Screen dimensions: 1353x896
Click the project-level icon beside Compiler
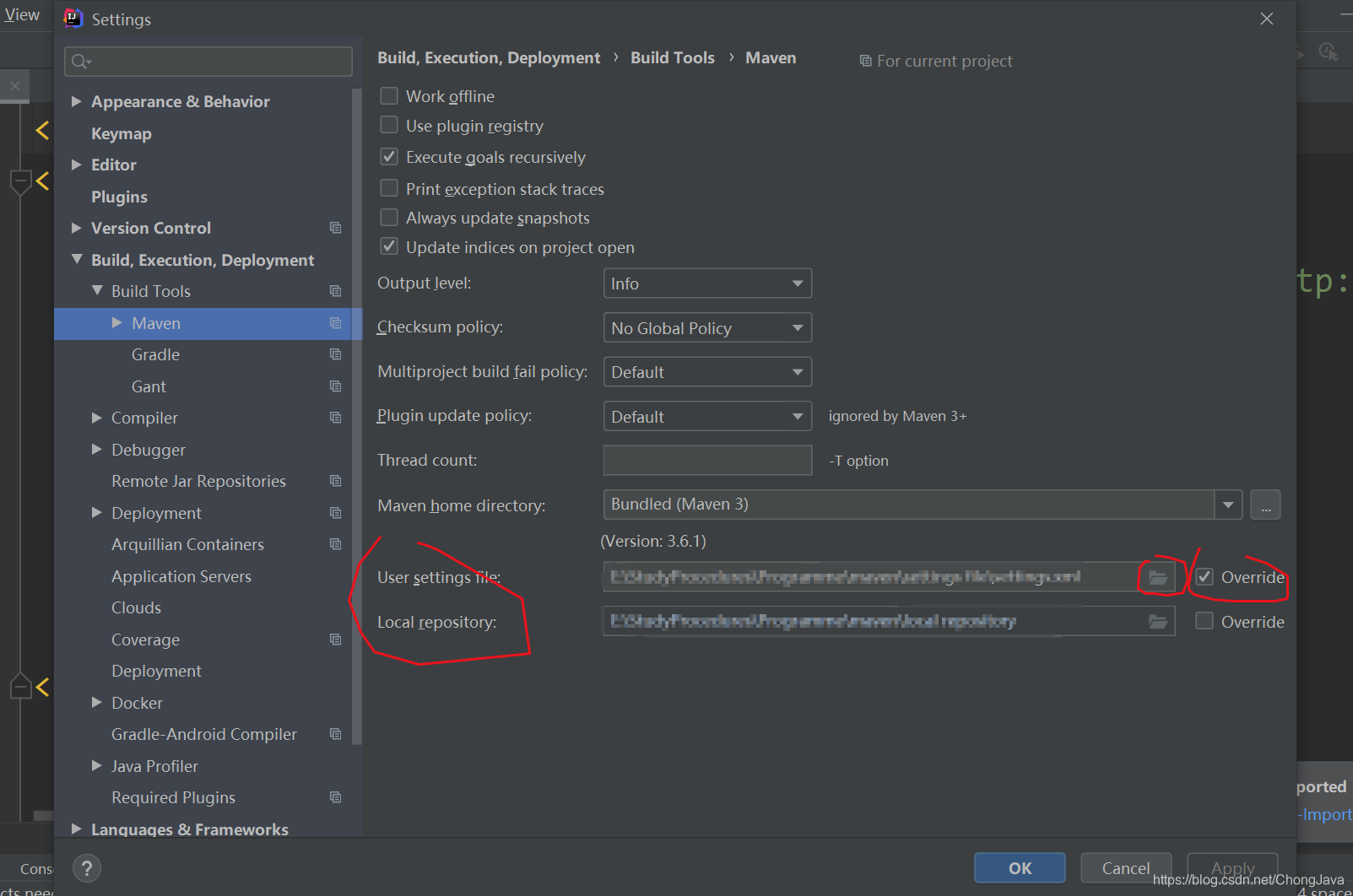coord(335,418)
